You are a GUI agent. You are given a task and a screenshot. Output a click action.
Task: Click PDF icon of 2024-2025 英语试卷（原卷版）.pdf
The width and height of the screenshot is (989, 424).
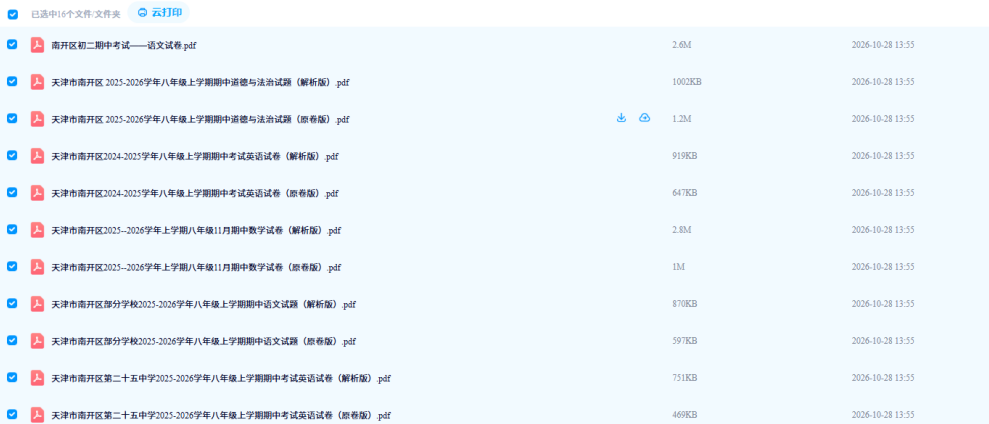click(x=37, y=192)
